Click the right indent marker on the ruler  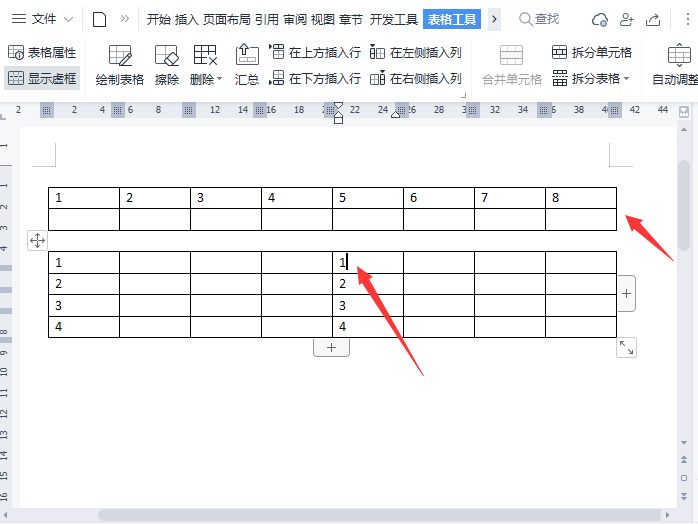[395, 115]
